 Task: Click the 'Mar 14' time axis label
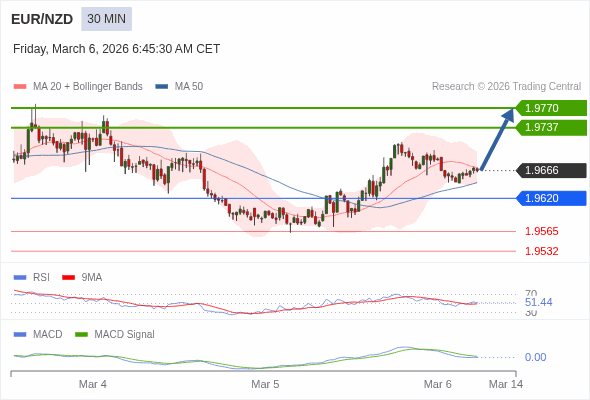(x=506, y=384)
